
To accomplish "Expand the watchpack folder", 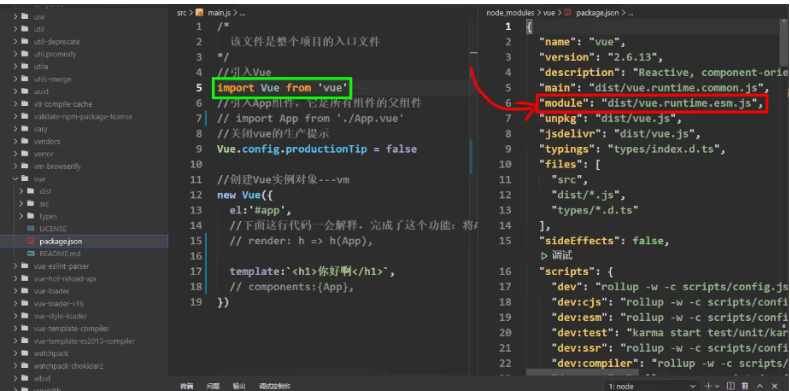I will 16,354.
